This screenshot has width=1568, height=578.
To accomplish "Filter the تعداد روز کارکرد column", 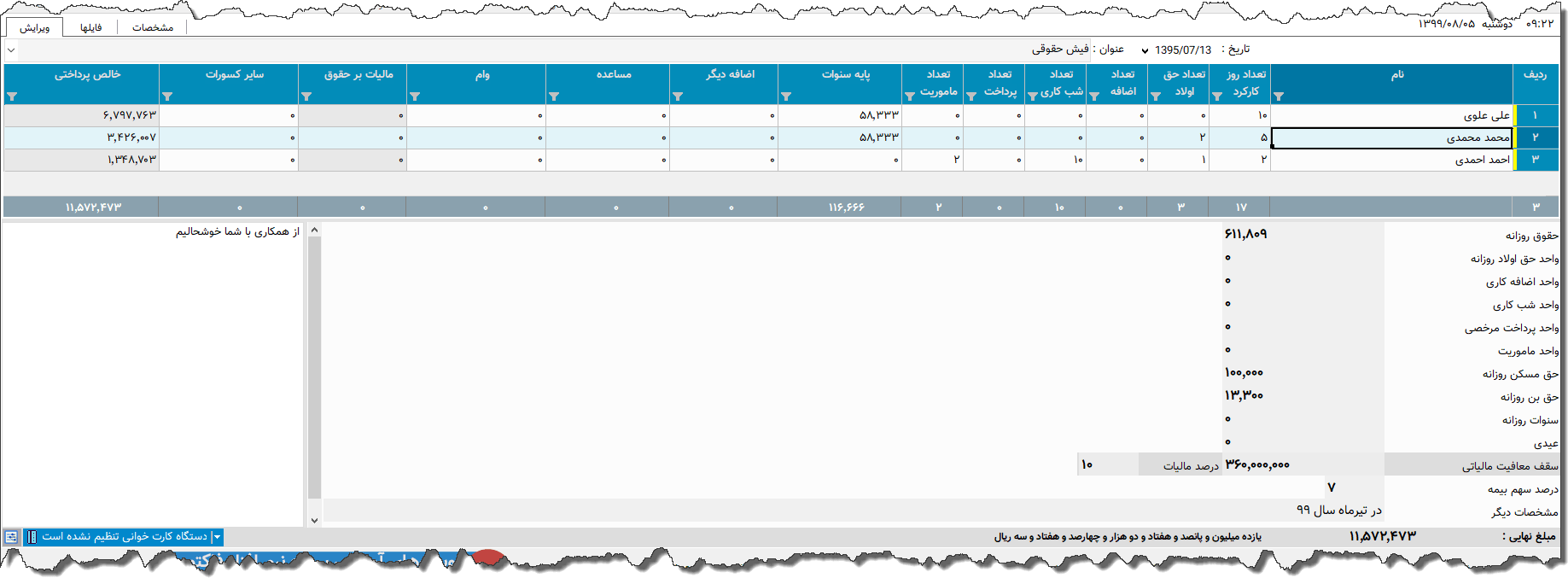I will 1217,96.
